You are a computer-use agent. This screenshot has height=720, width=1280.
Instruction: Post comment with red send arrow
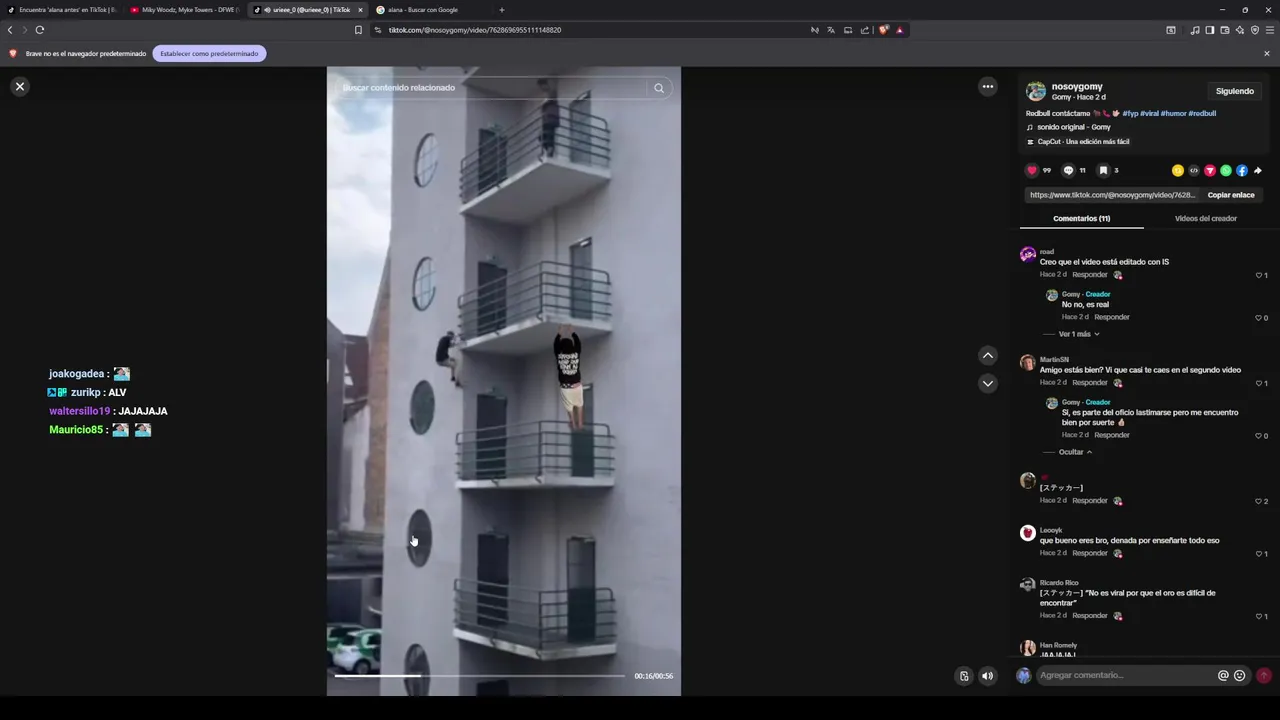[x=1264, y=676]
